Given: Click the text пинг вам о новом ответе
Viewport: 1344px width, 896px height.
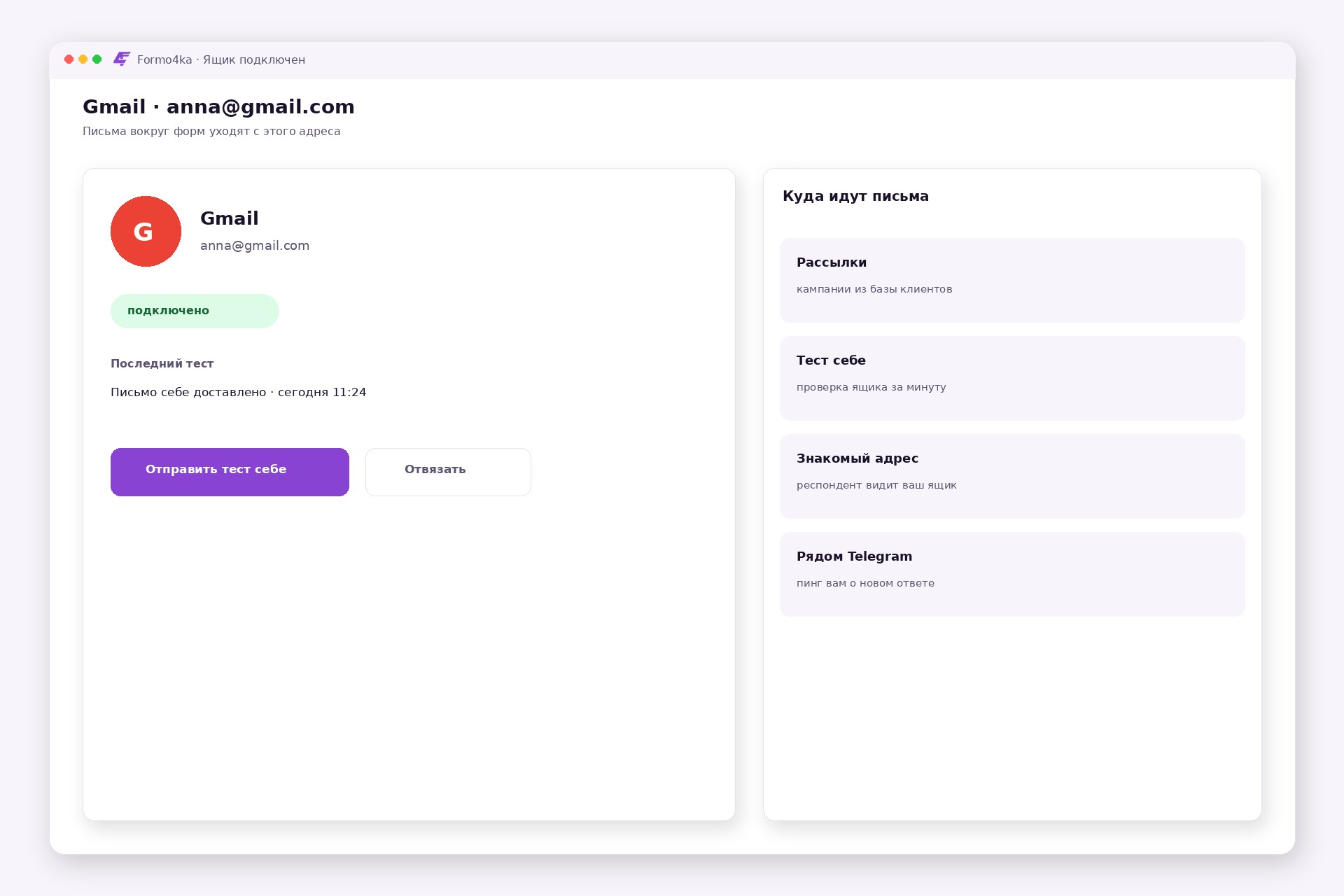Looking at the screenshot, I should 865,583.
